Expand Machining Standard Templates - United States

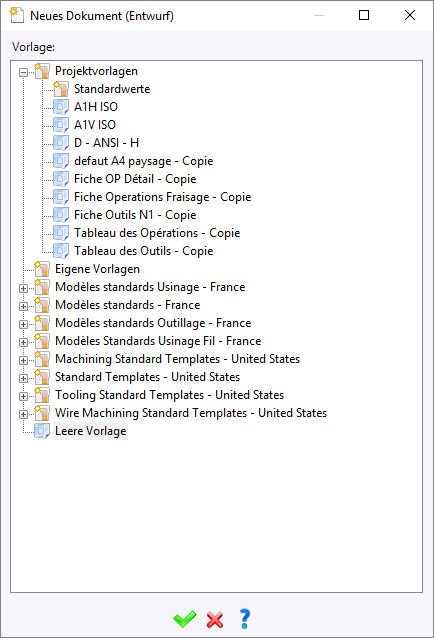24,360
